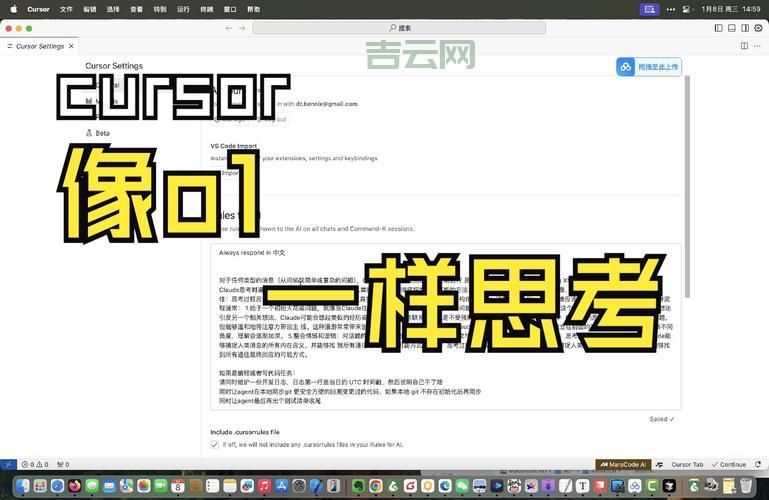Open WeChat from the Dock

pos(462,486)
